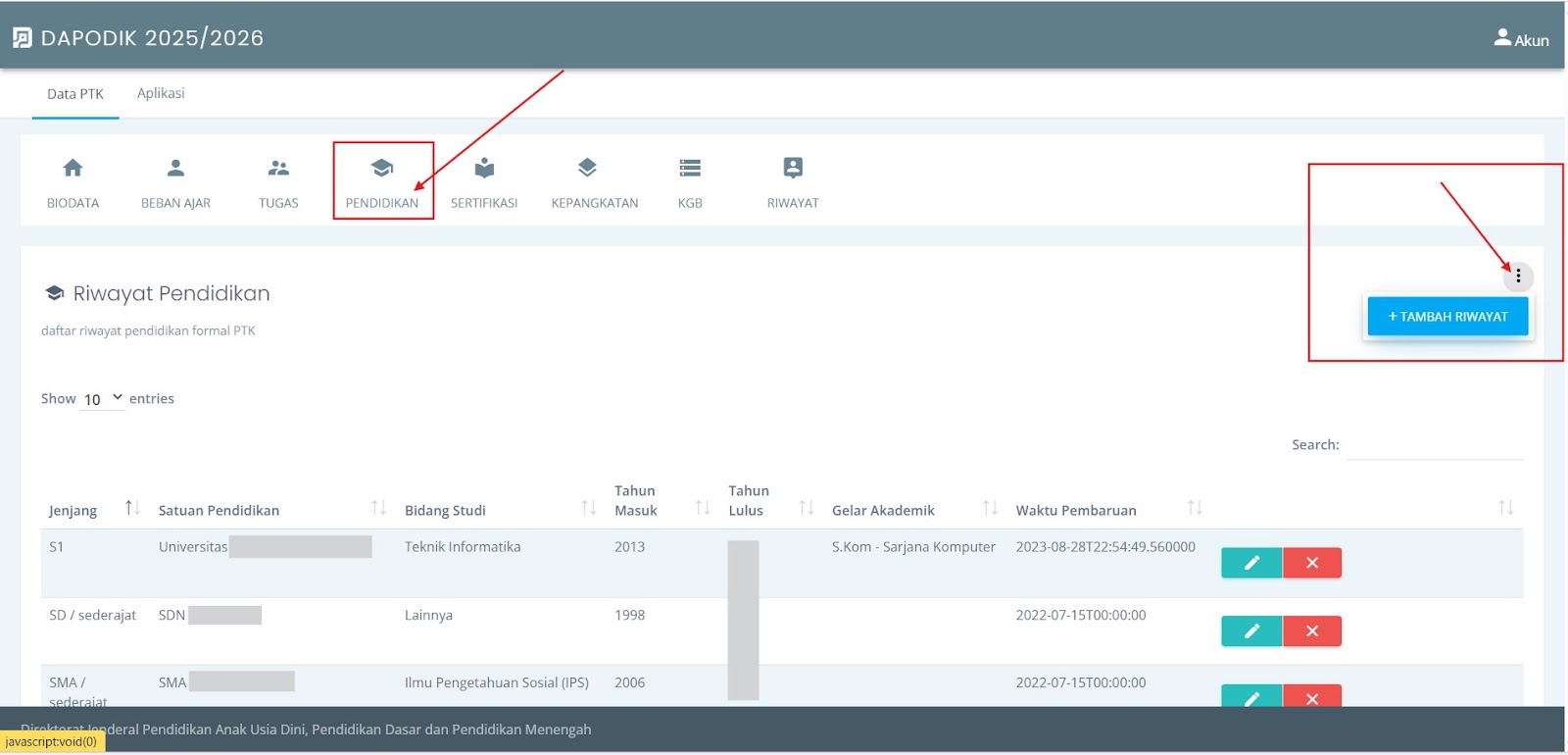Click the Bidang Studi column header
Viewport: 1568px width, 755px height.
tap(445, 511)
